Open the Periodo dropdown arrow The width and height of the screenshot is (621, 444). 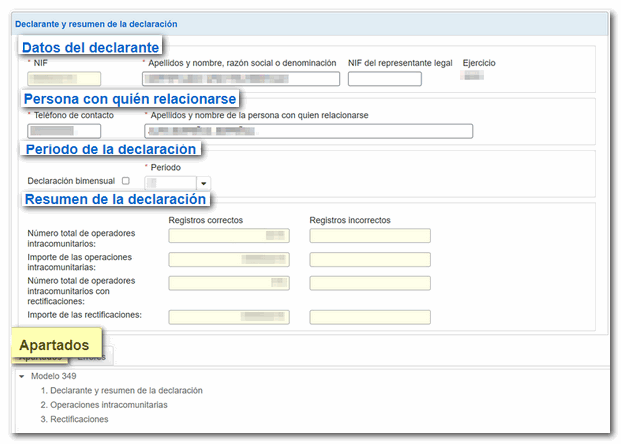click(204, 184)
